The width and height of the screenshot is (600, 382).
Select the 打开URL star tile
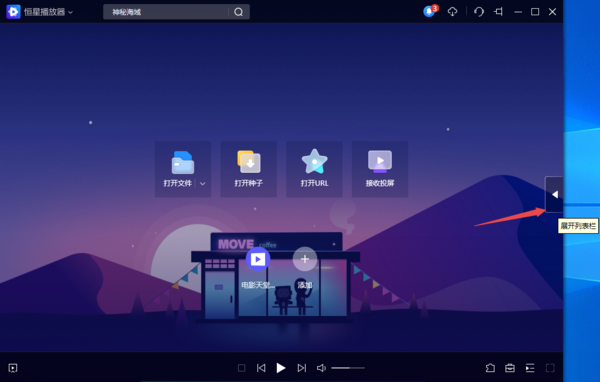tap(314, 169)
